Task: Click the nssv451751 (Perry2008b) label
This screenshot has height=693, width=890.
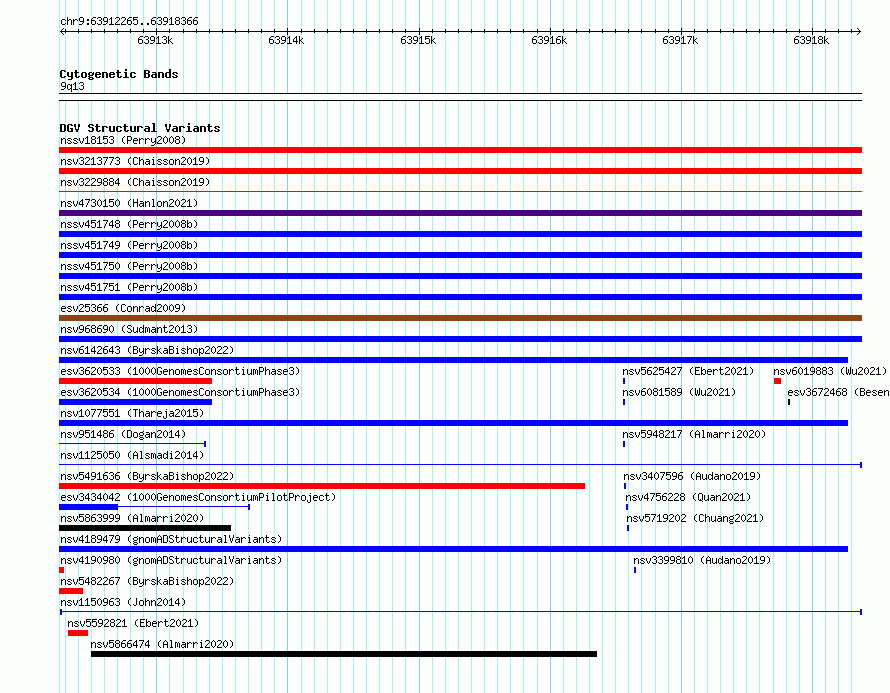Action: click(129, 287)
